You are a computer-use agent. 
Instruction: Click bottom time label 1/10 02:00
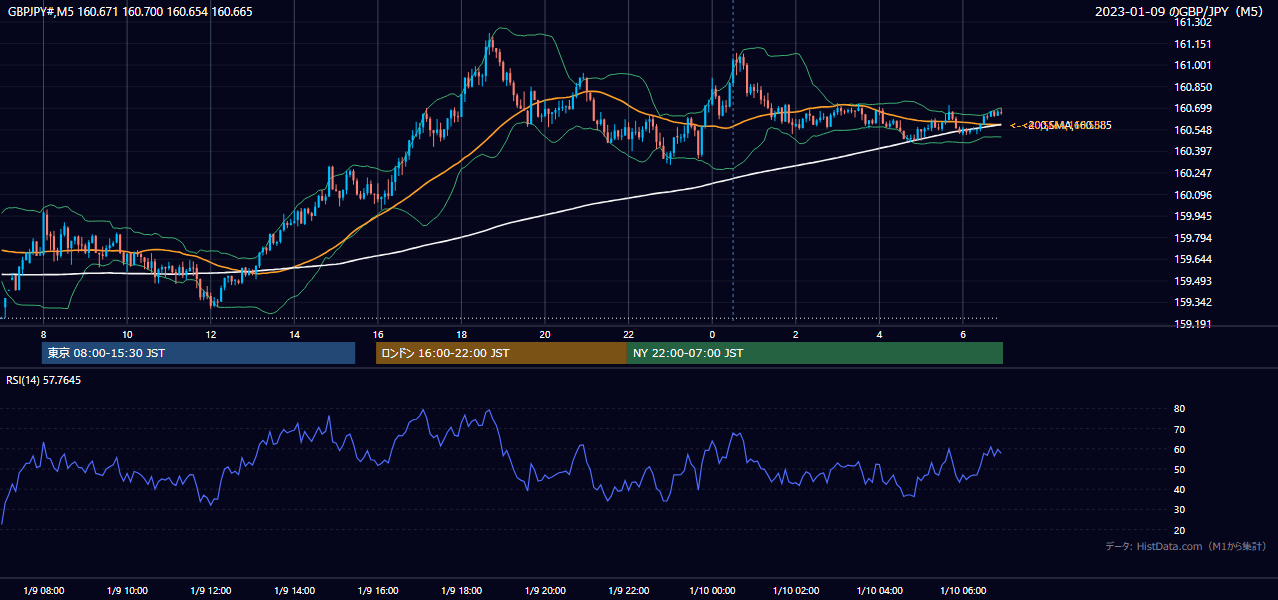click(x=796, y=591)
